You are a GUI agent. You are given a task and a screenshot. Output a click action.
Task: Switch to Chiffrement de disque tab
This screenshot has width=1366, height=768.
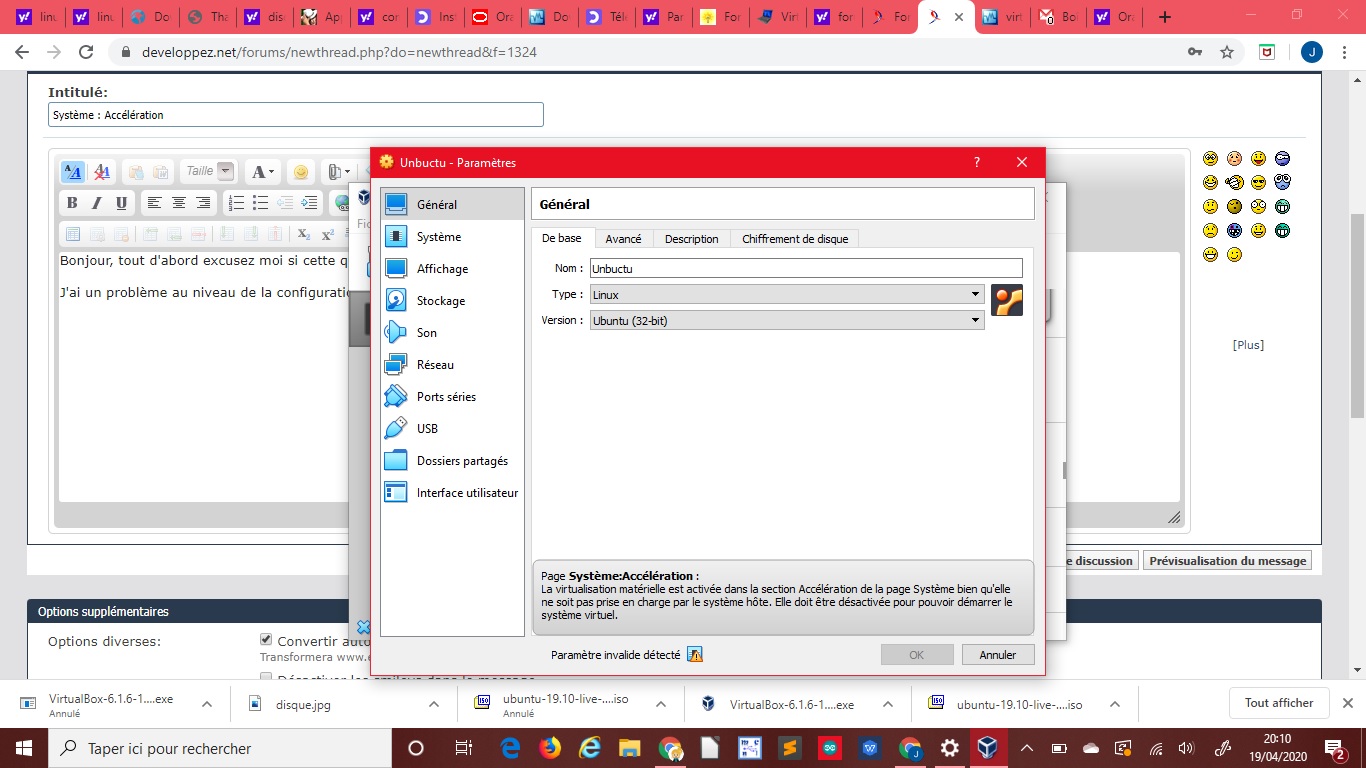pyautogui.click(x=795, y=239)
